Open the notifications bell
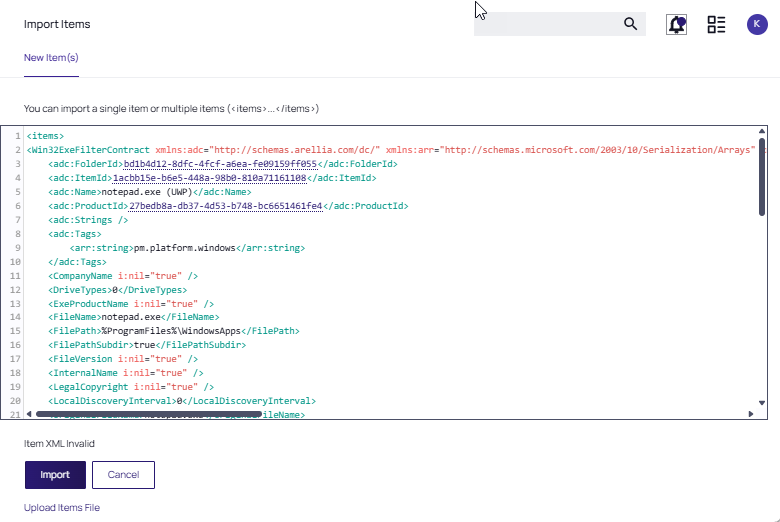 [x=677, y=25]
